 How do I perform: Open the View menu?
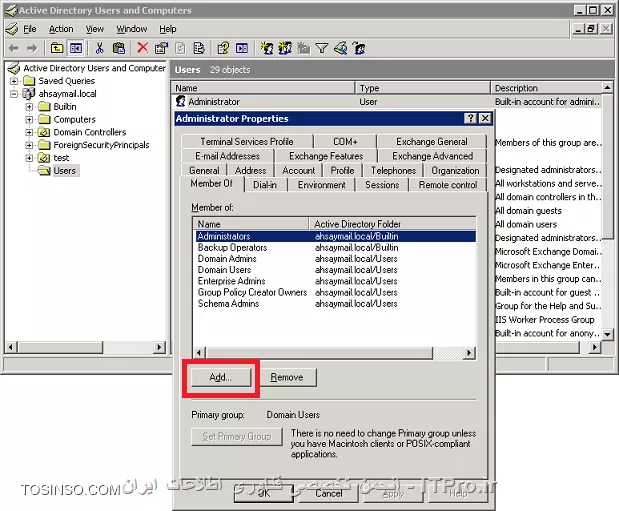(x=95, y=29)
